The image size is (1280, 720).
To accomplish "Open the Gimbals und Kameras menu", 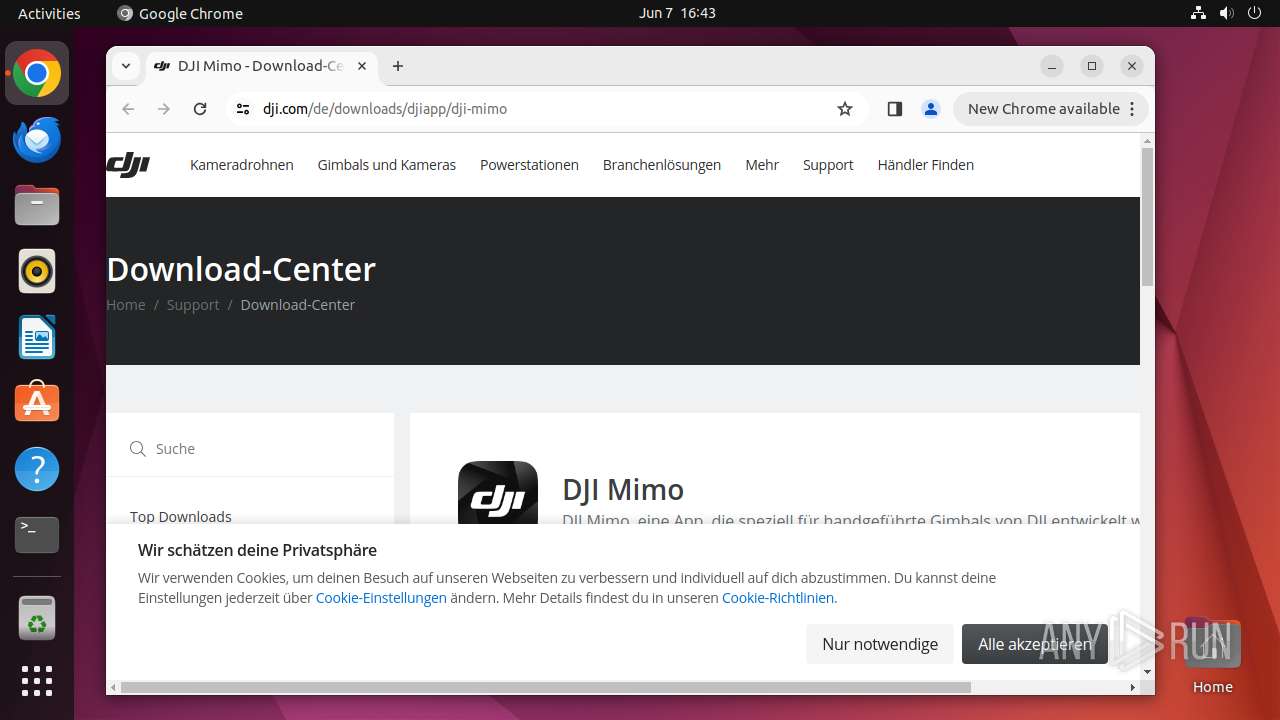I will click(387, 165).
